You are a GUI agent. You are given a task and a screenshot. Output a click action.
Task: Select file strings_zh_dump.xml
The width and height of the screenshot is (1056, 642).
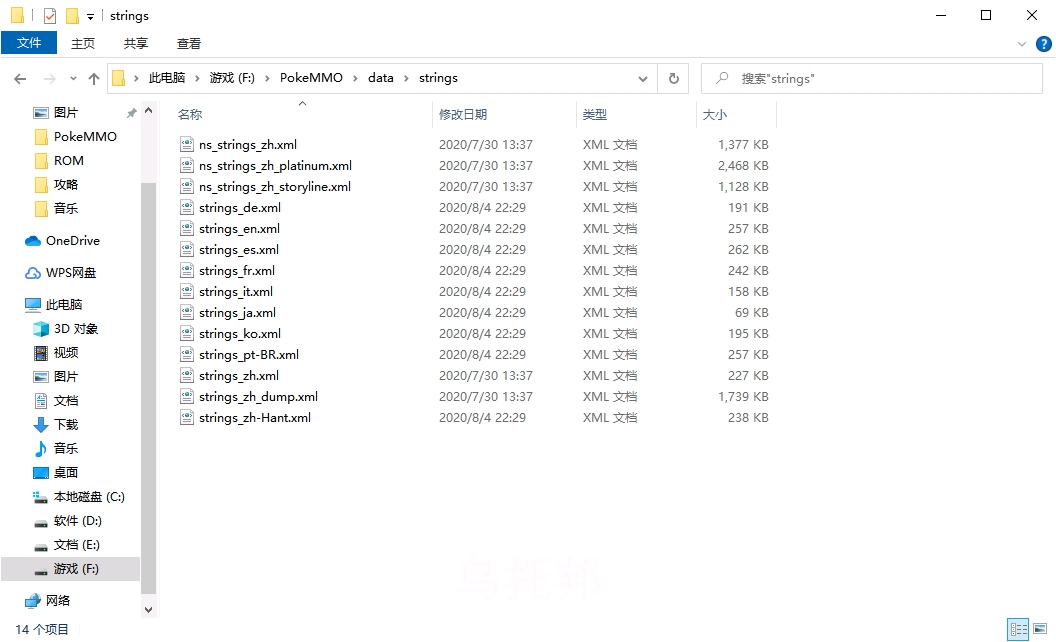258,397
